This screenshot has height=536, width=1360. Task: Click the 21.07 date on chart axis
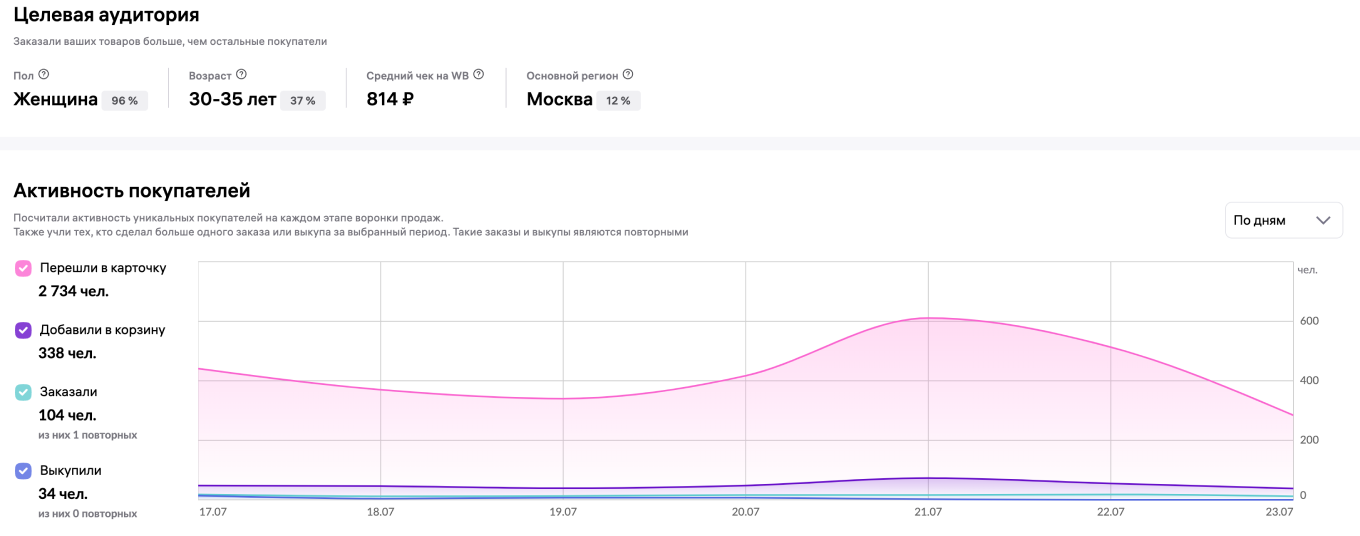(x=928, y=512)
